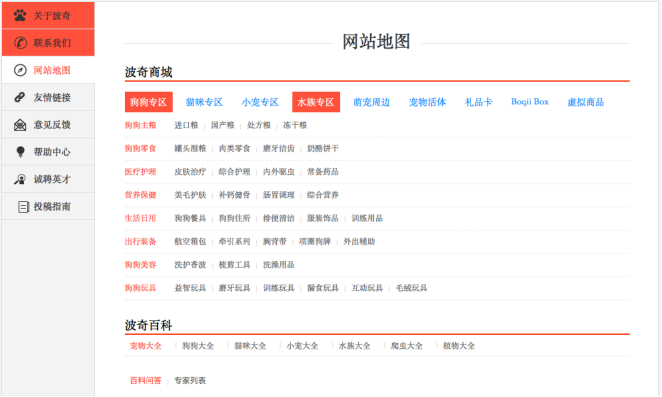Viewport: 662px width, 397px height.
Task: Open the 专家列表 link
Action: pyautogui.click(x=190, y=380)
